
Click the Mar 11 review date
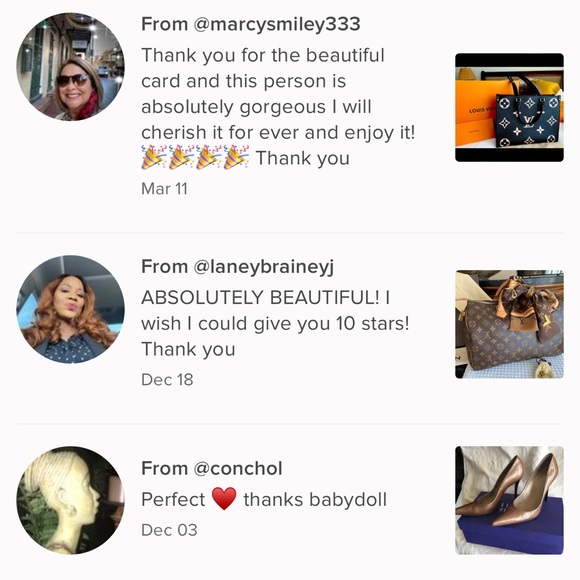coord(164,189)
